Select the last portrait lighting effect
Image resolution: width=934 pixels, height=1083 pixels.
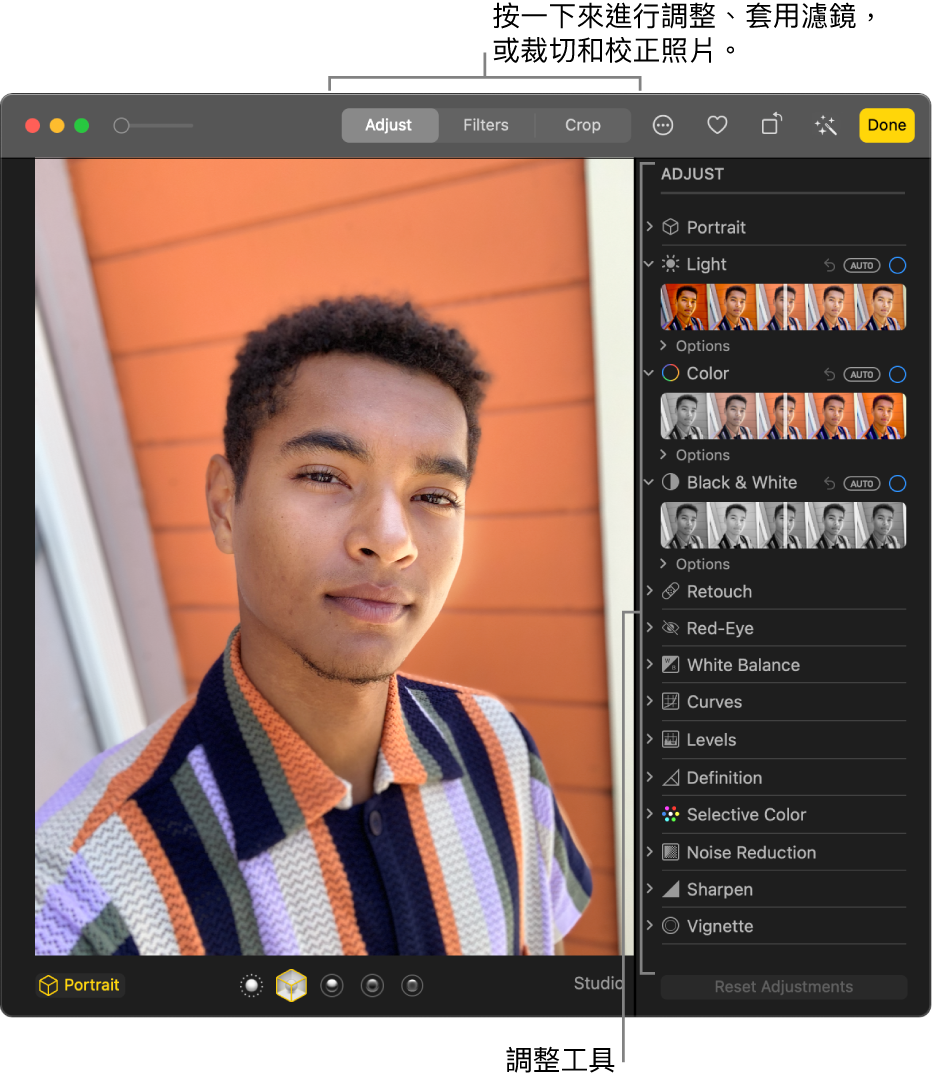(412, 986)
